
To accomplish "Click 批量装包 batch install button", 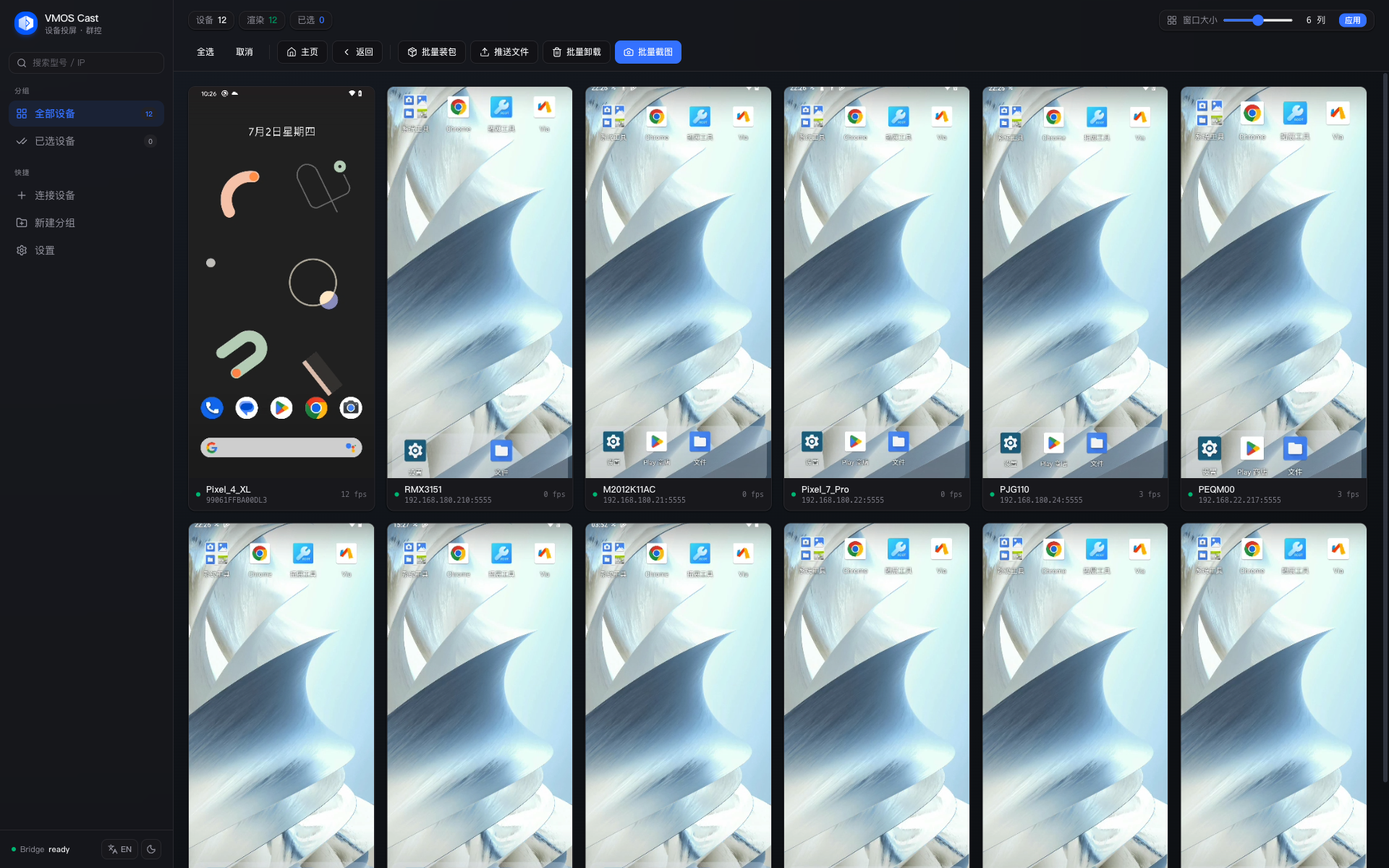I will pos(432,52).
